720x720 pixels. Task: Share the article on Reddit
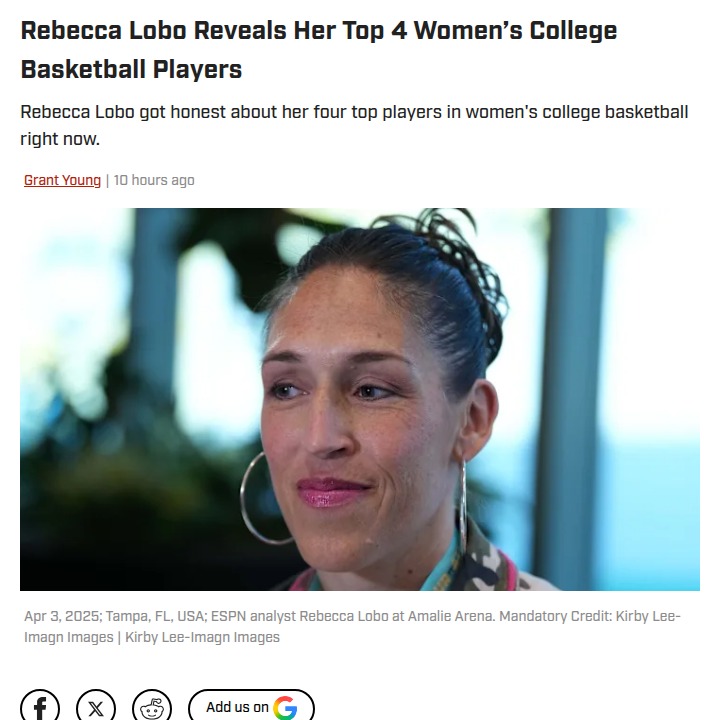(x=152, y=707)
